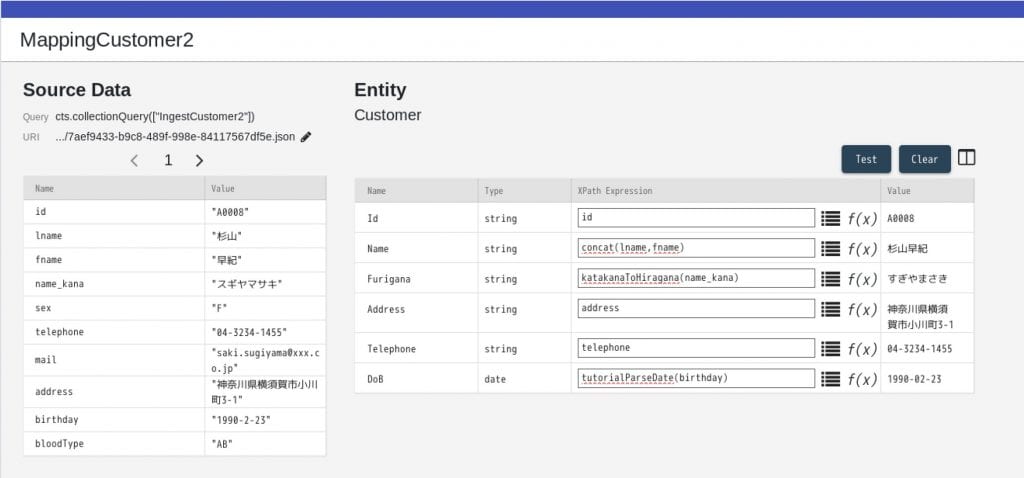Open source property list for Id row
The image size is (1024, 478).
830,218
